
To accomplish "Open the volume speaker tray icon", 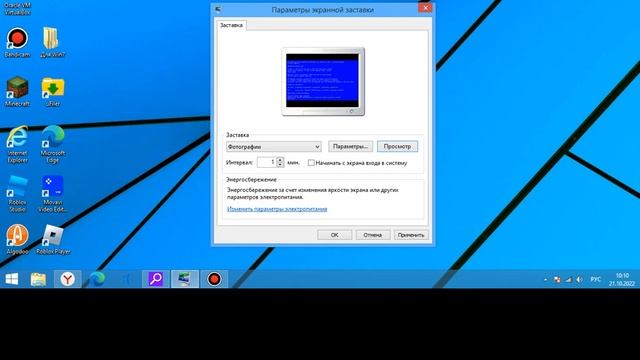I will tap(579, 280).
